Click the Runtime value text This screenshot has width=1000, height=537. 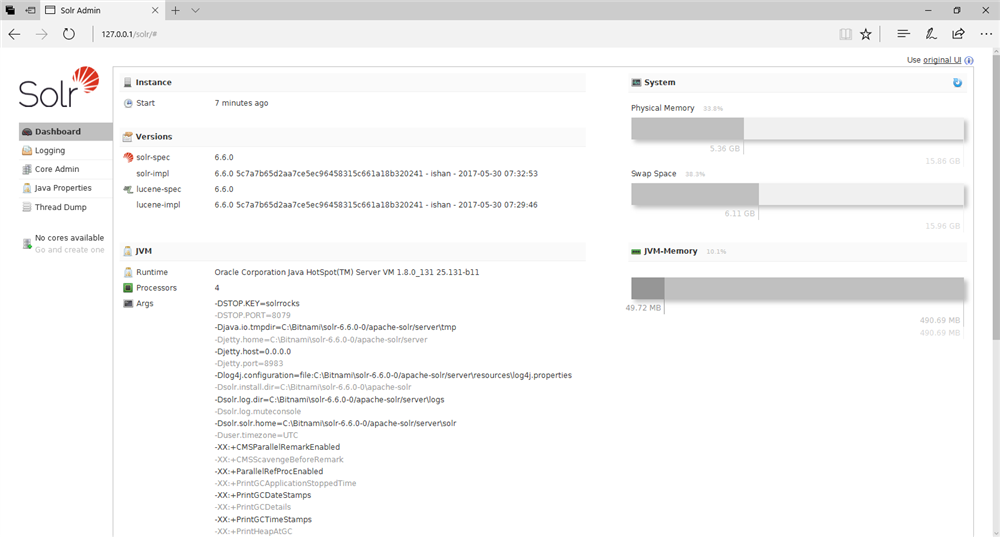(x=347, y=272)
